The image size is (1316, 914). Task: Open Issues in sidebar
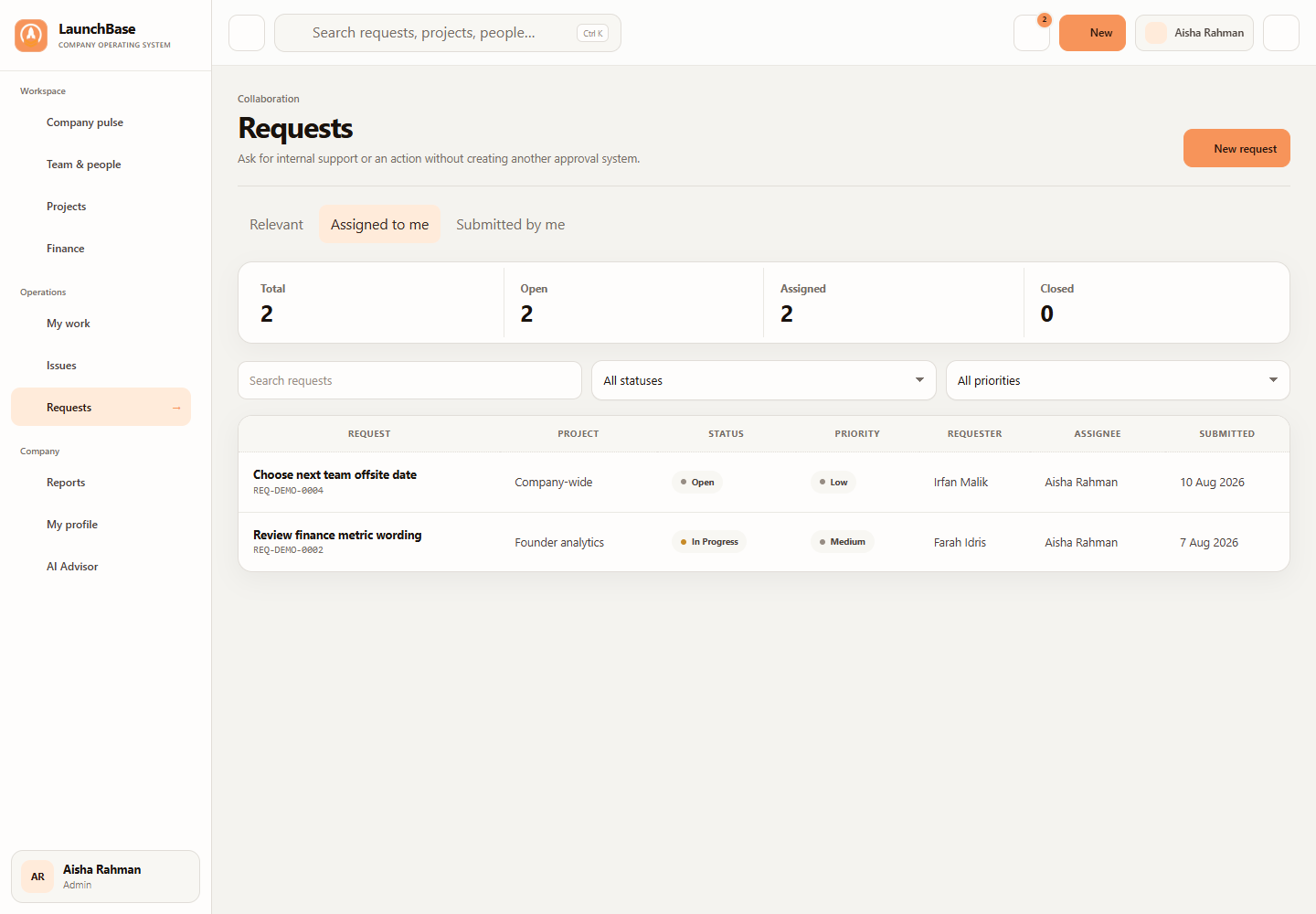click(x=101, y=366)
